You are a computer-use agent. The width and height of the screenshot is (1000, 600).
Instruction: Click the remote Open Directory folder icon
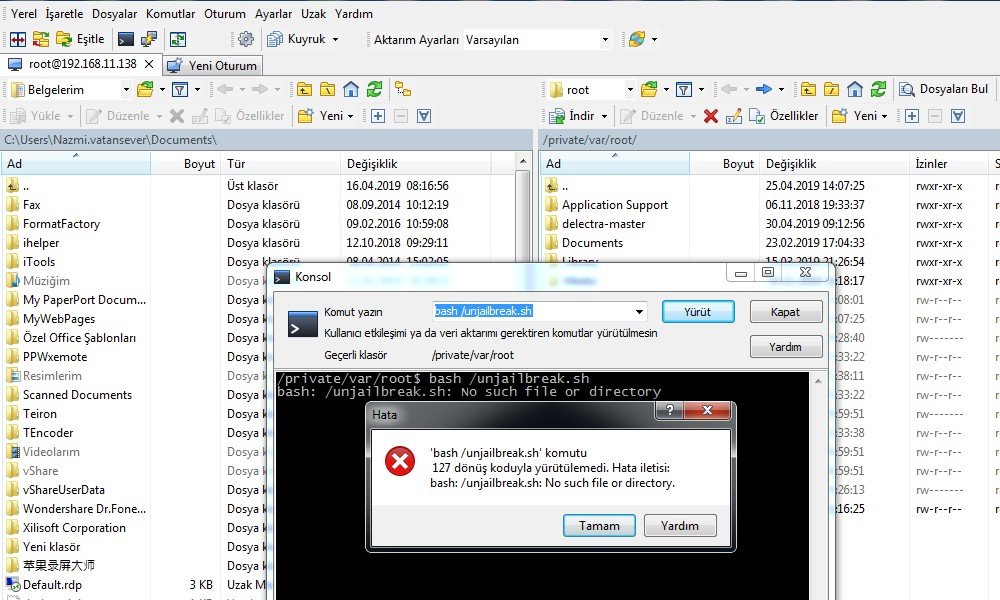click(x=649, y=90)
